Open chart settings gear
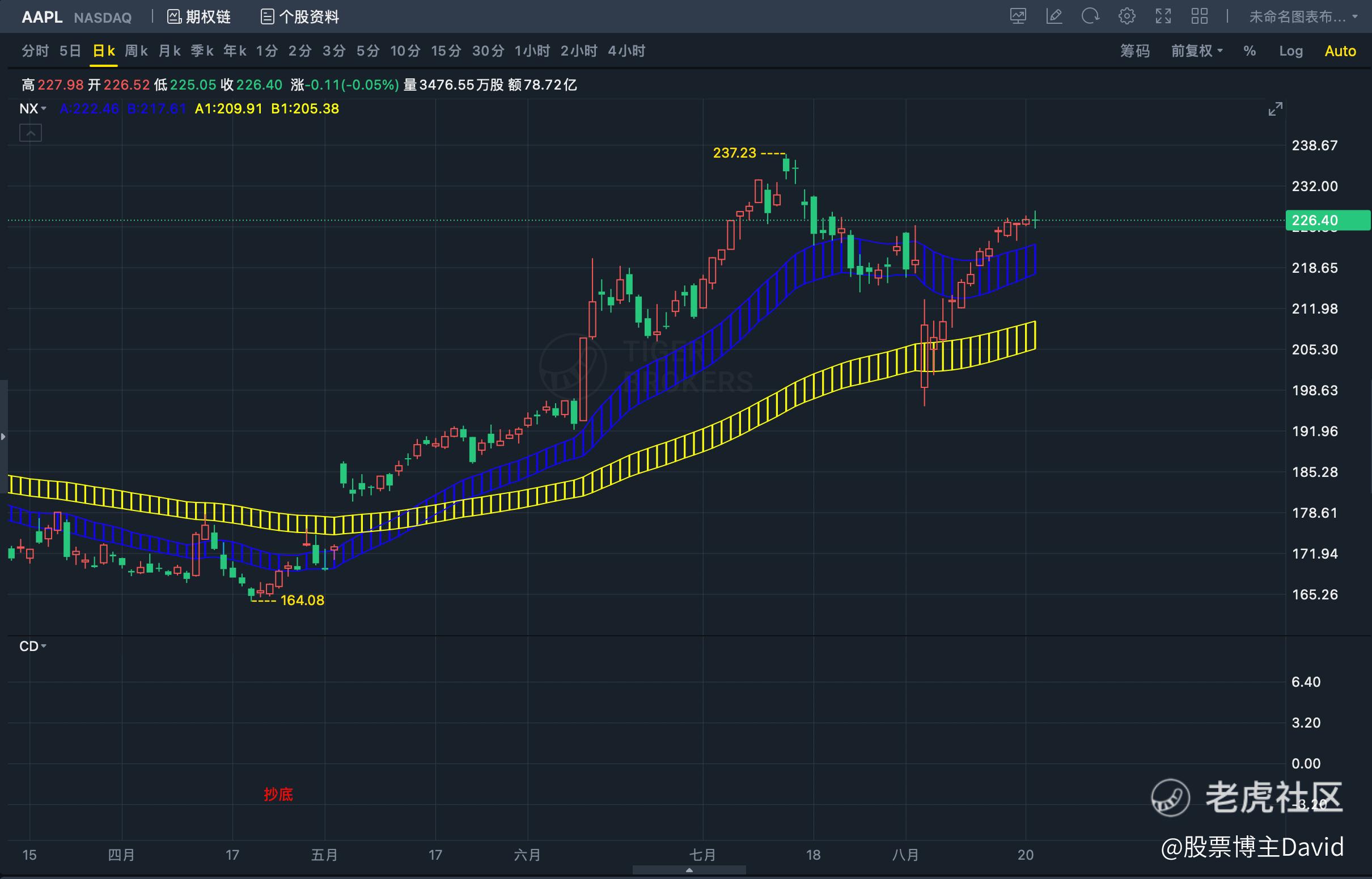The width and height of the screenshot is (1372, 879). [1127, 16]
